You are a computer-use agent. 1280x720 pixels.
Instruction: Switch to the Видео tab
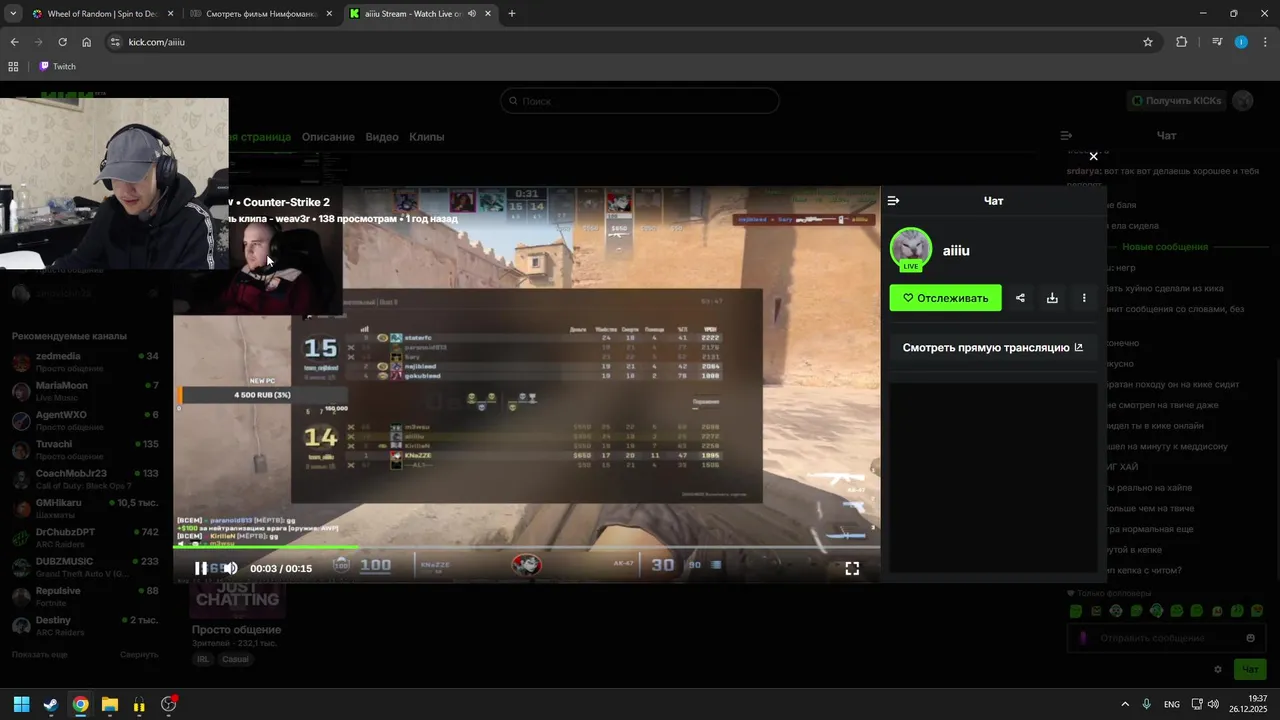click(x=382, y=137)
